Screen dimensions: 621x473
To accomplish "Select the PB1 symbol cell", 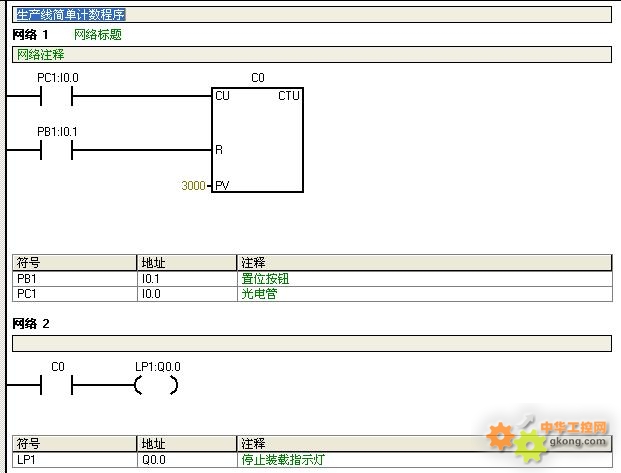I will [x=74, y=279].
